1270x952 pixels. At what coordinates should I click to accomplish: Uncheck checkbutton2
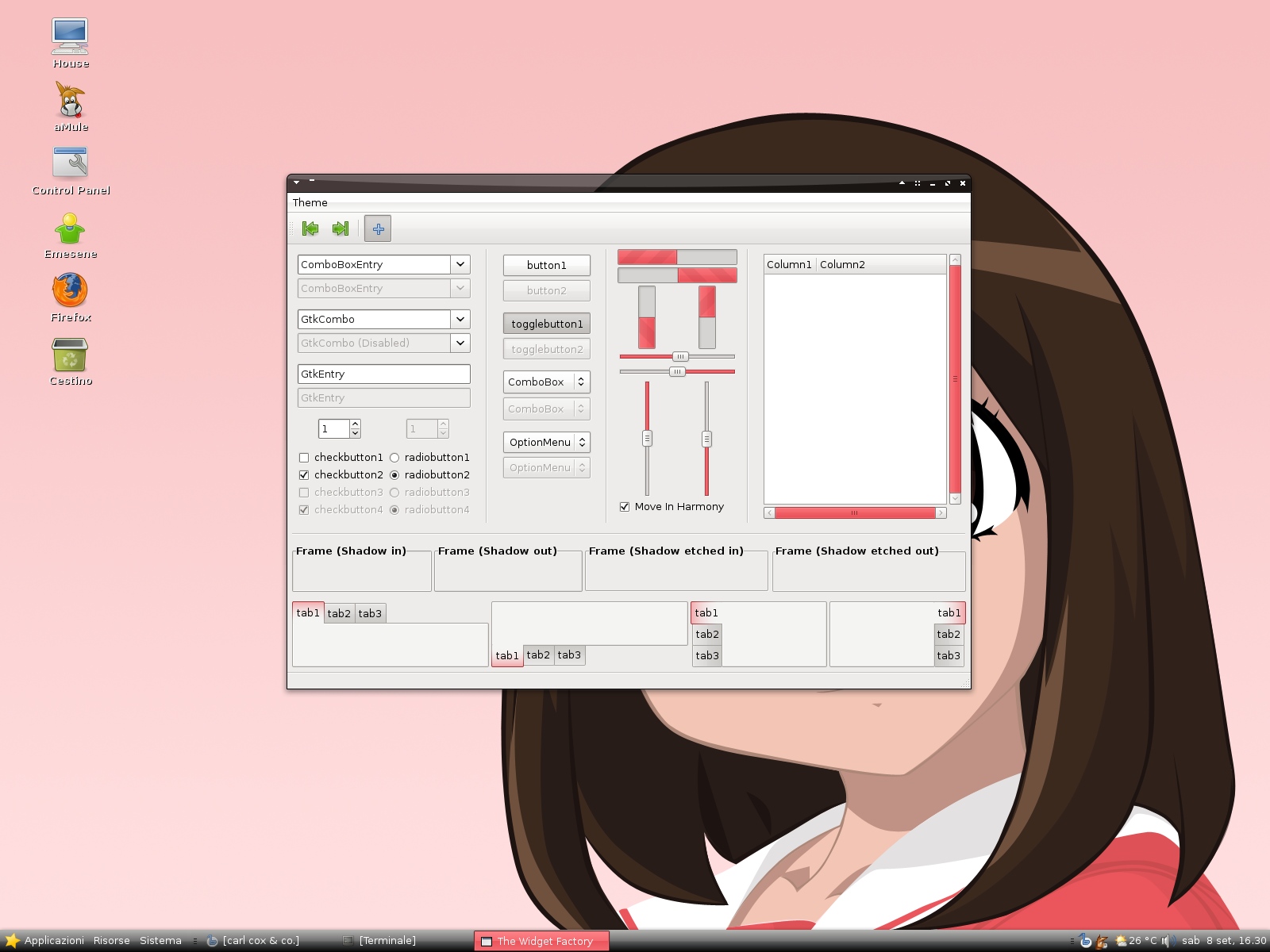point(341,475)
